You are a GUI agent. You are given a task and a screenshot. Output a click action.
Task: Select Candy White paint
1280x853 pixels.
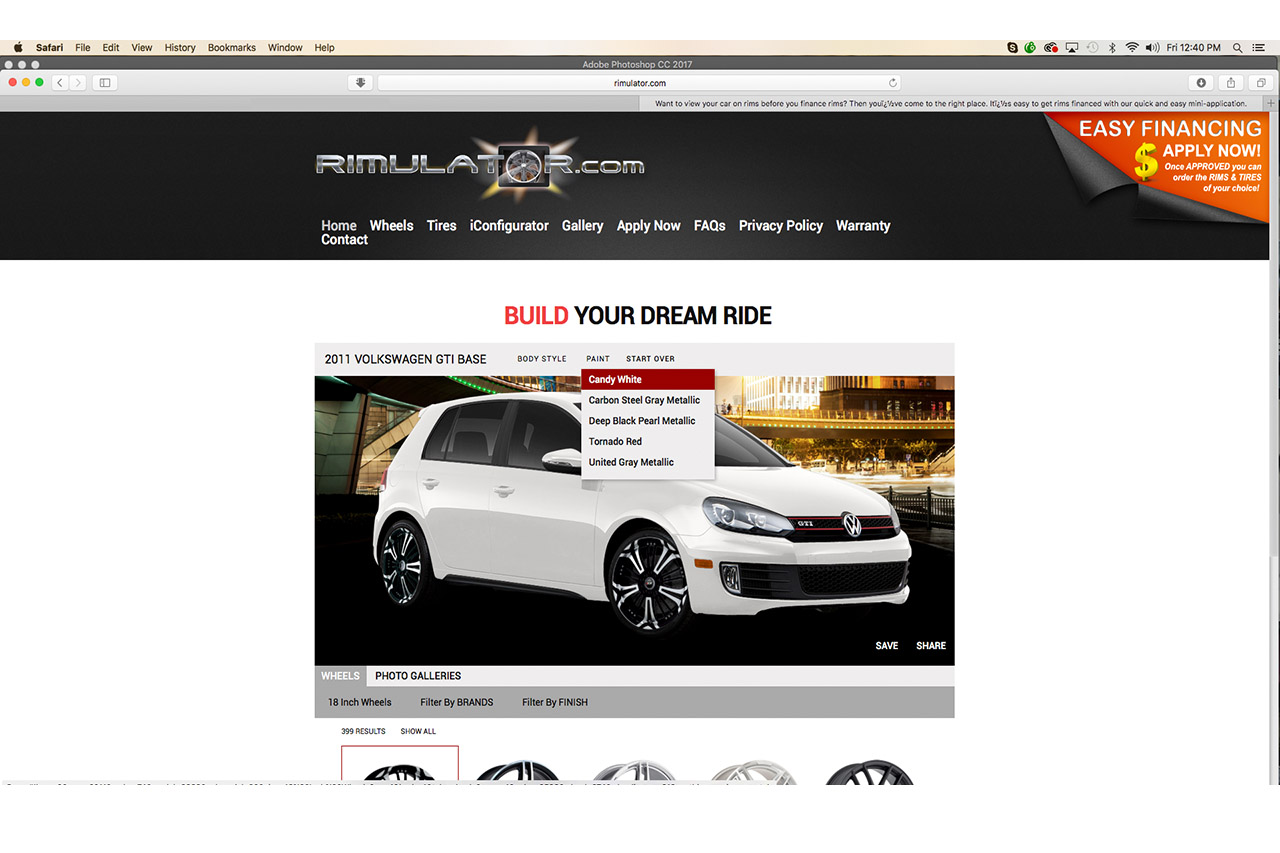tap(648, 380)
